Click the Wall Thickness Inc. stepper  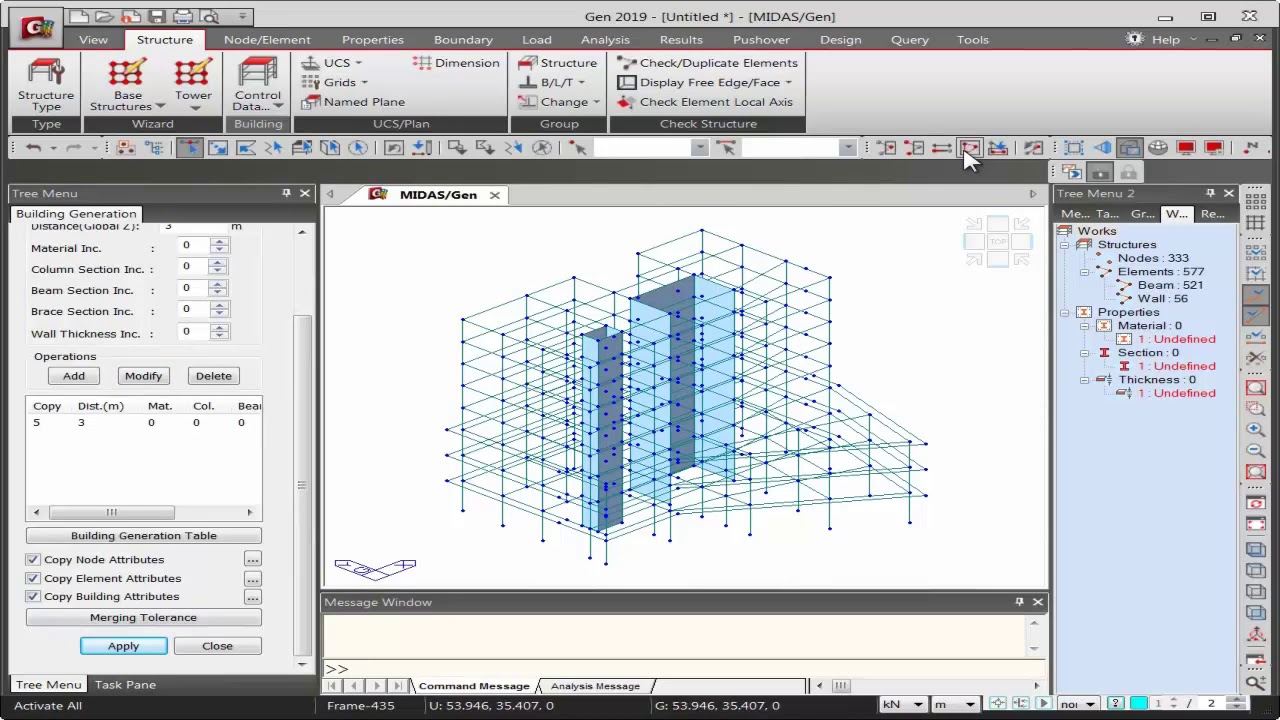click(219, 331)
